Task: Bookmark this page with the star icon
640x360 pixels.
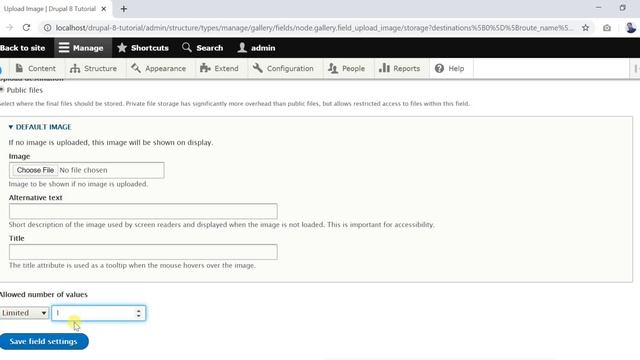Action: (x=585, y=28)
